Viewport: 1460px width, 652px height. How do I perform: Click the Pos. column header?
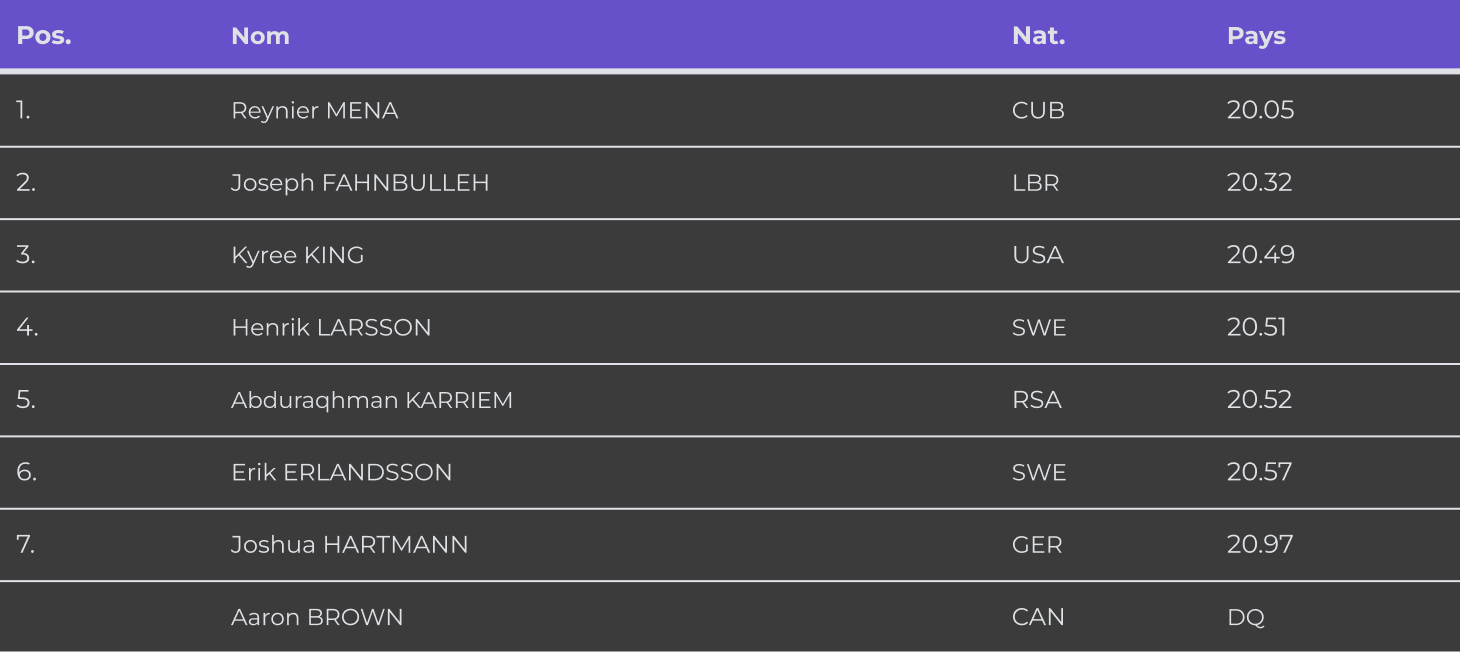(x=44, y=36)
